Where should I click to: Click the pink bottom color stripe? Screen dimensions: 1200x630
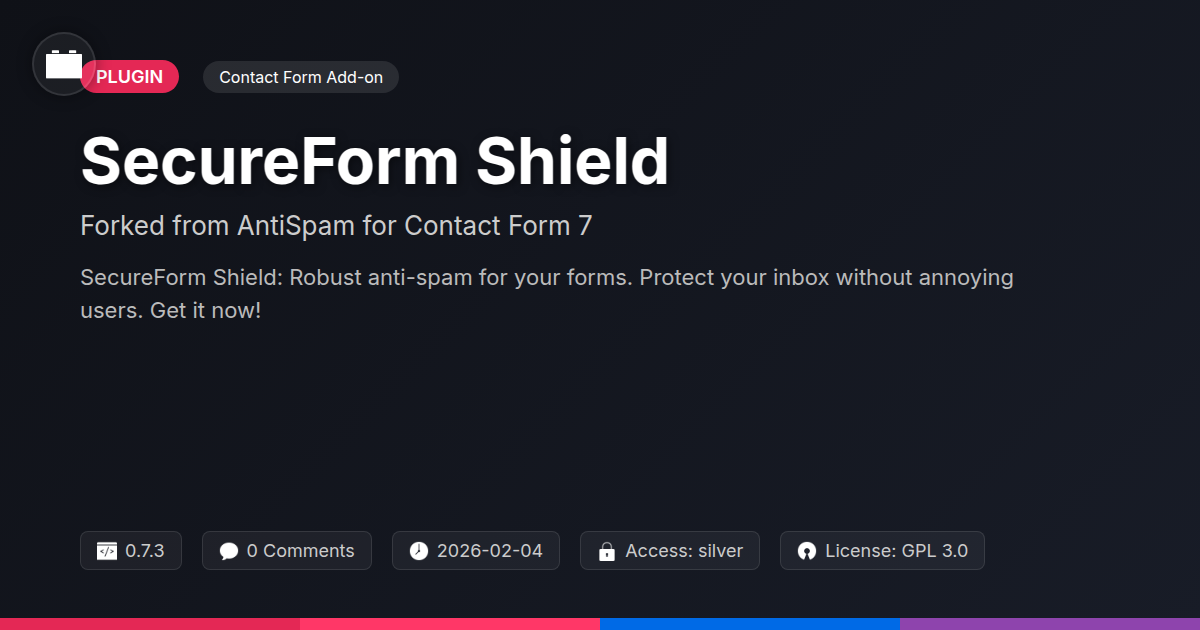450,623
